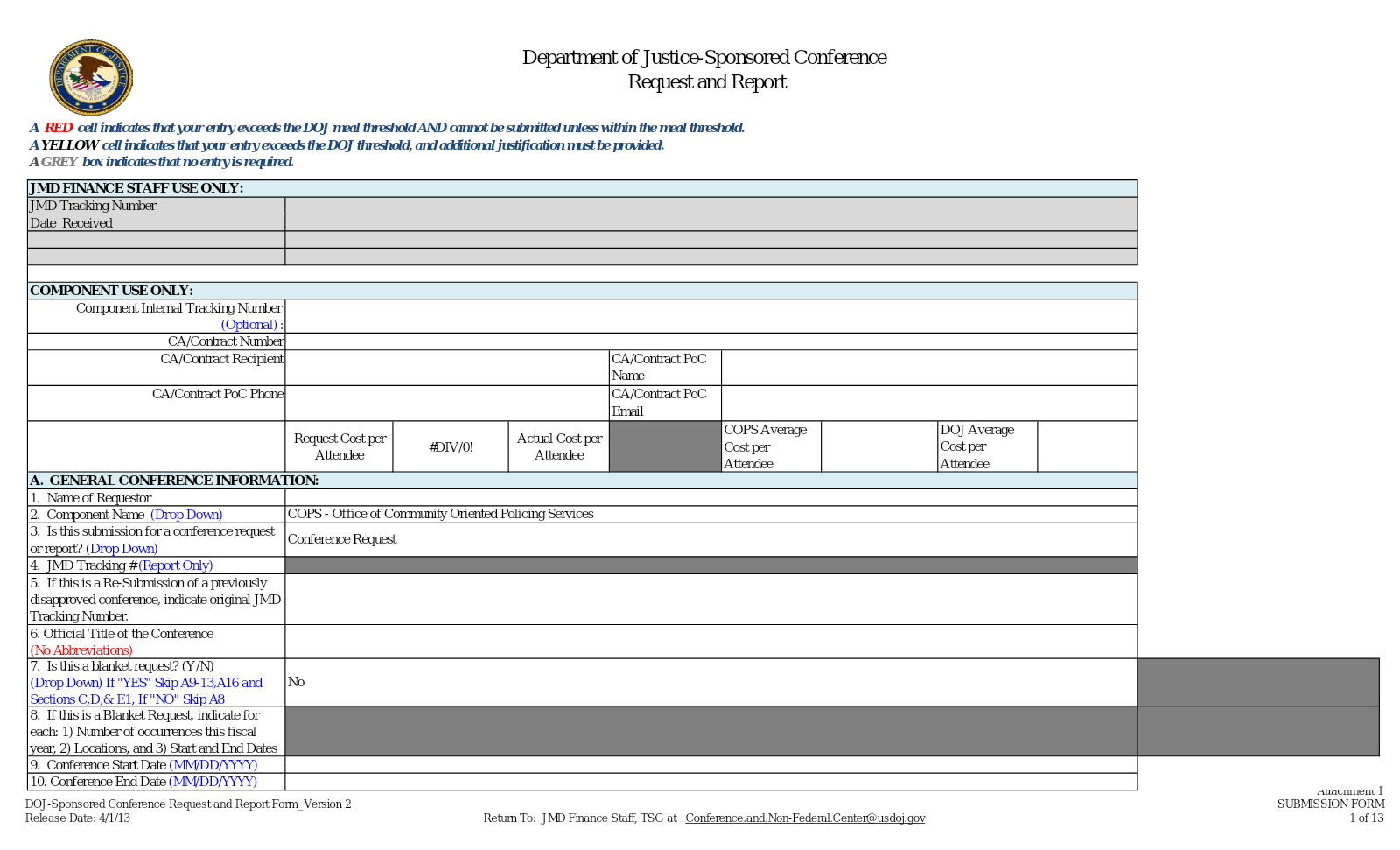Click the '8. If this is a Blanket Request' label
This screenshot has width=1400, height=850.
tap(154, 731)
